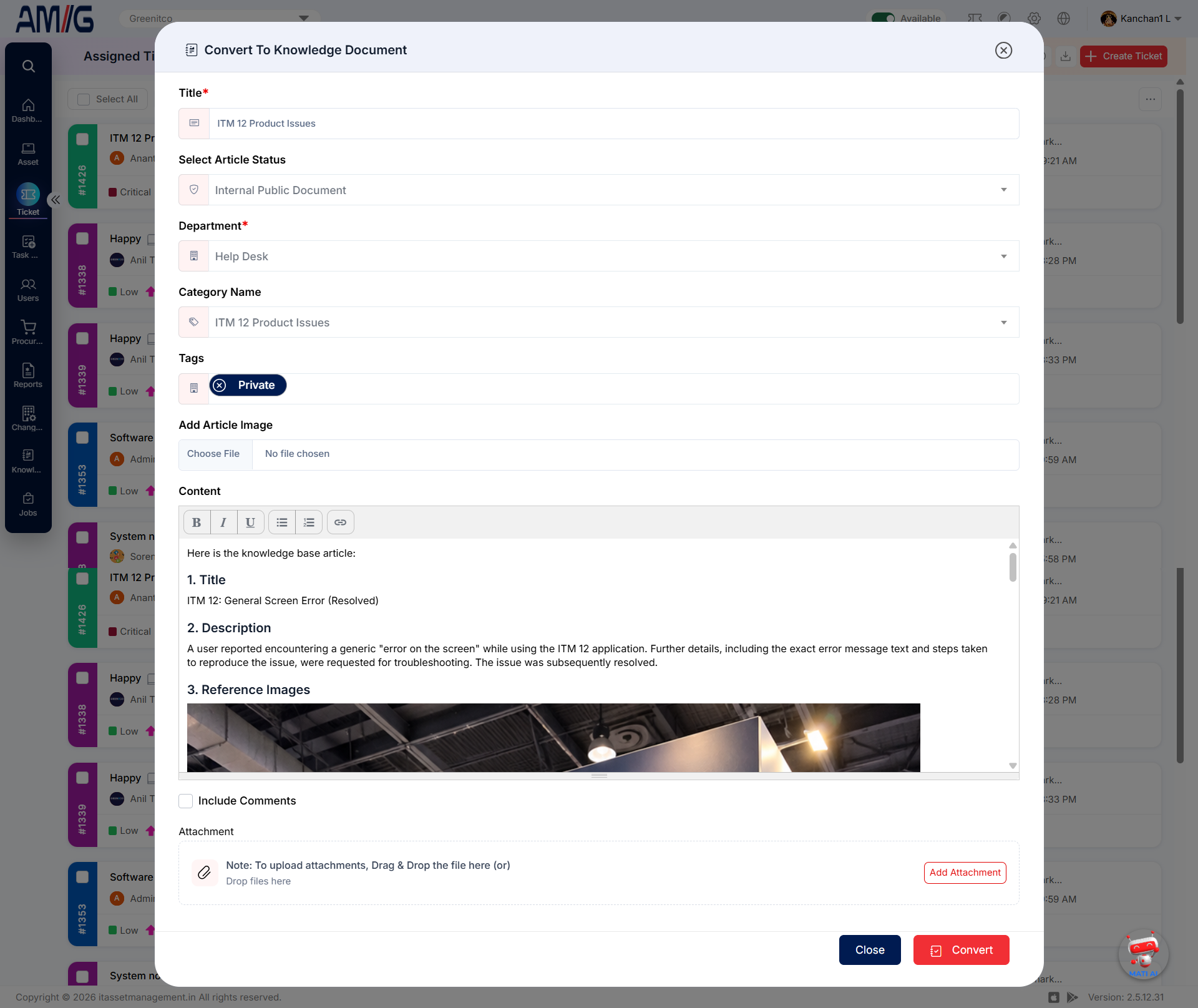1198x1008 pixels.
Task: Open Task module in sidebar
Action: pos(28,247)
